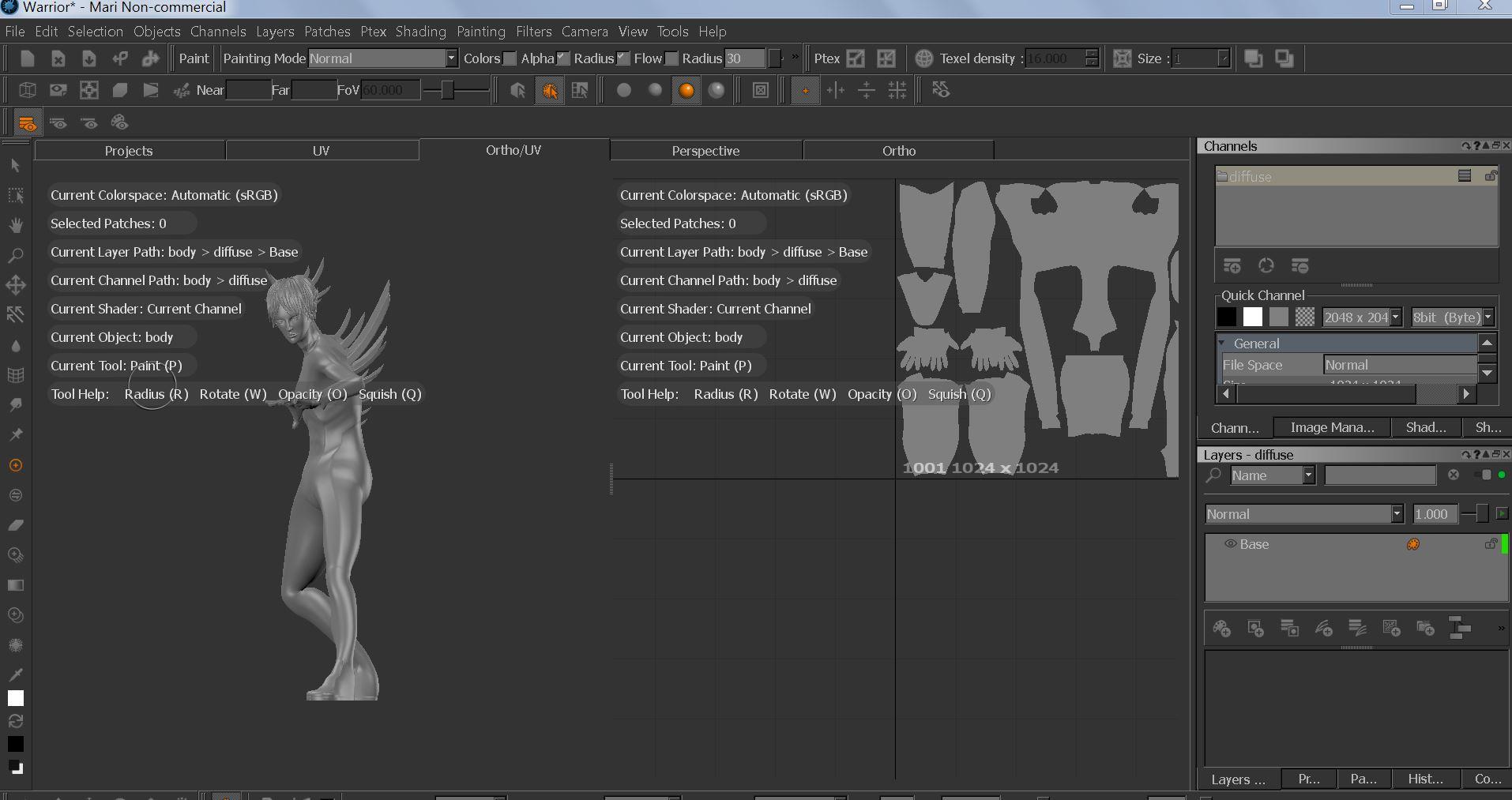The width and height of the screenshot is (1512, 800).
Task: Open the Quick Channel resolution dropdown
Action: [x=1395, y=317]
